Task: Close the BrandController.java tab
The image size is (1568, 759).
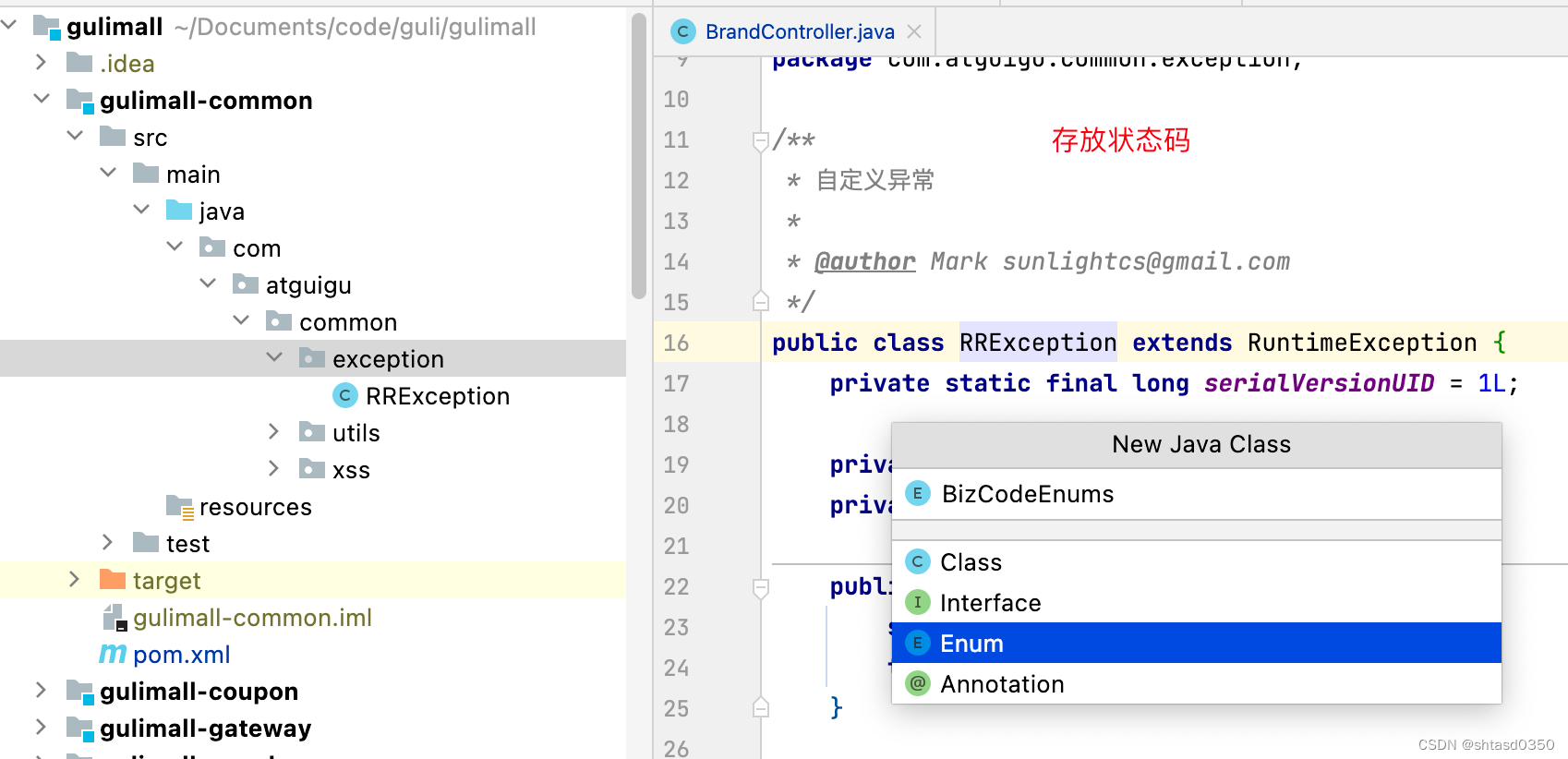Action: coord(914,31)
